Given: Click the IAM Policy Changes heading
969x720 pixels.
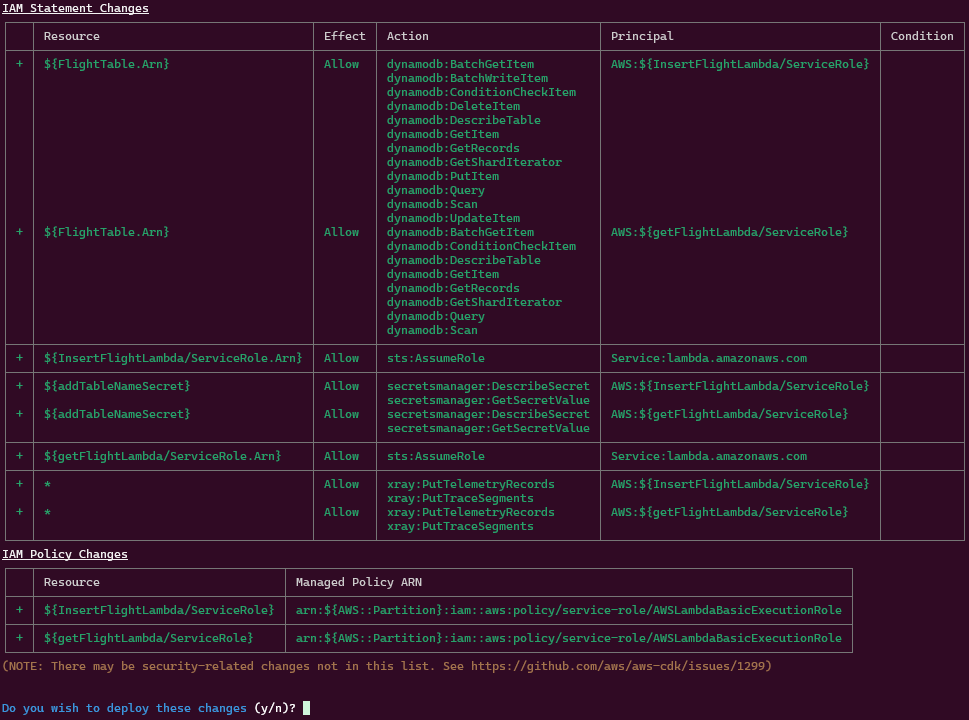Looking at the screenshot, I should pyautogui.click(x=65, y=554).
